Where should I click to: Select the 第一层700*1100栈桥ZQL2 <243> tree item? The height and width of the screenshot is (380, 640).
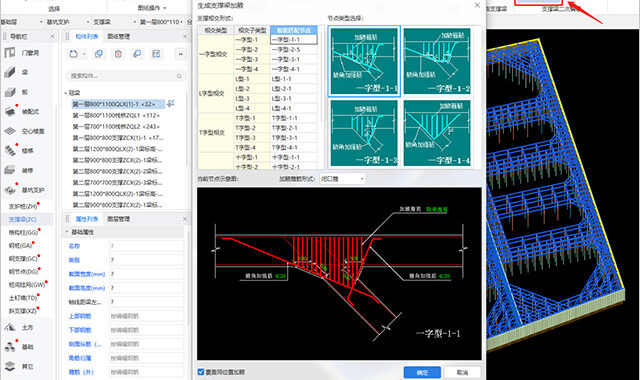[116, 127]
